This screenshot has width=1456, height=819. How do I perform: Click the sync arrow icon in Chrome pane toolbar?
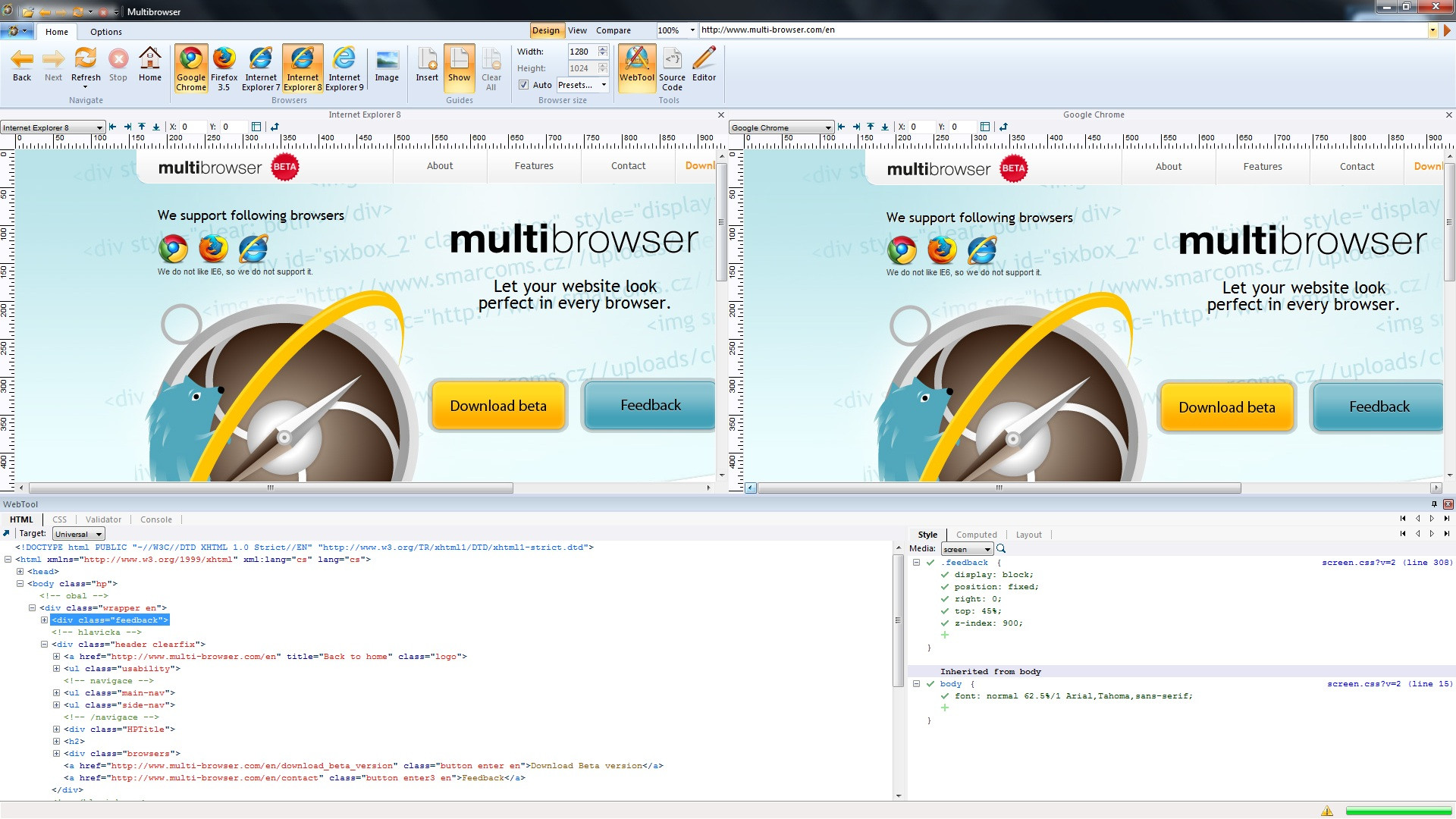1003,127
